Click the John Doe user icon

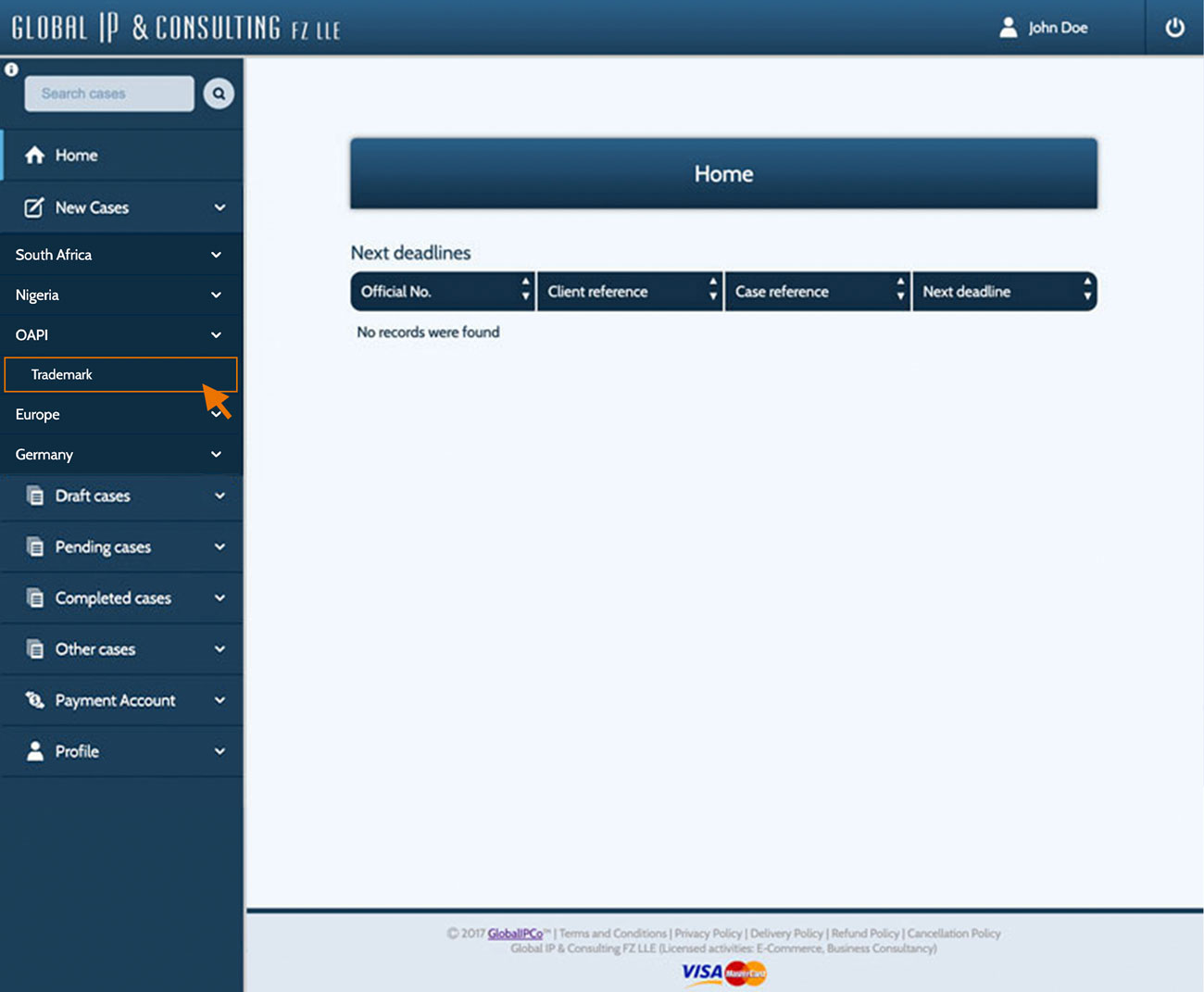[1009, 28]
